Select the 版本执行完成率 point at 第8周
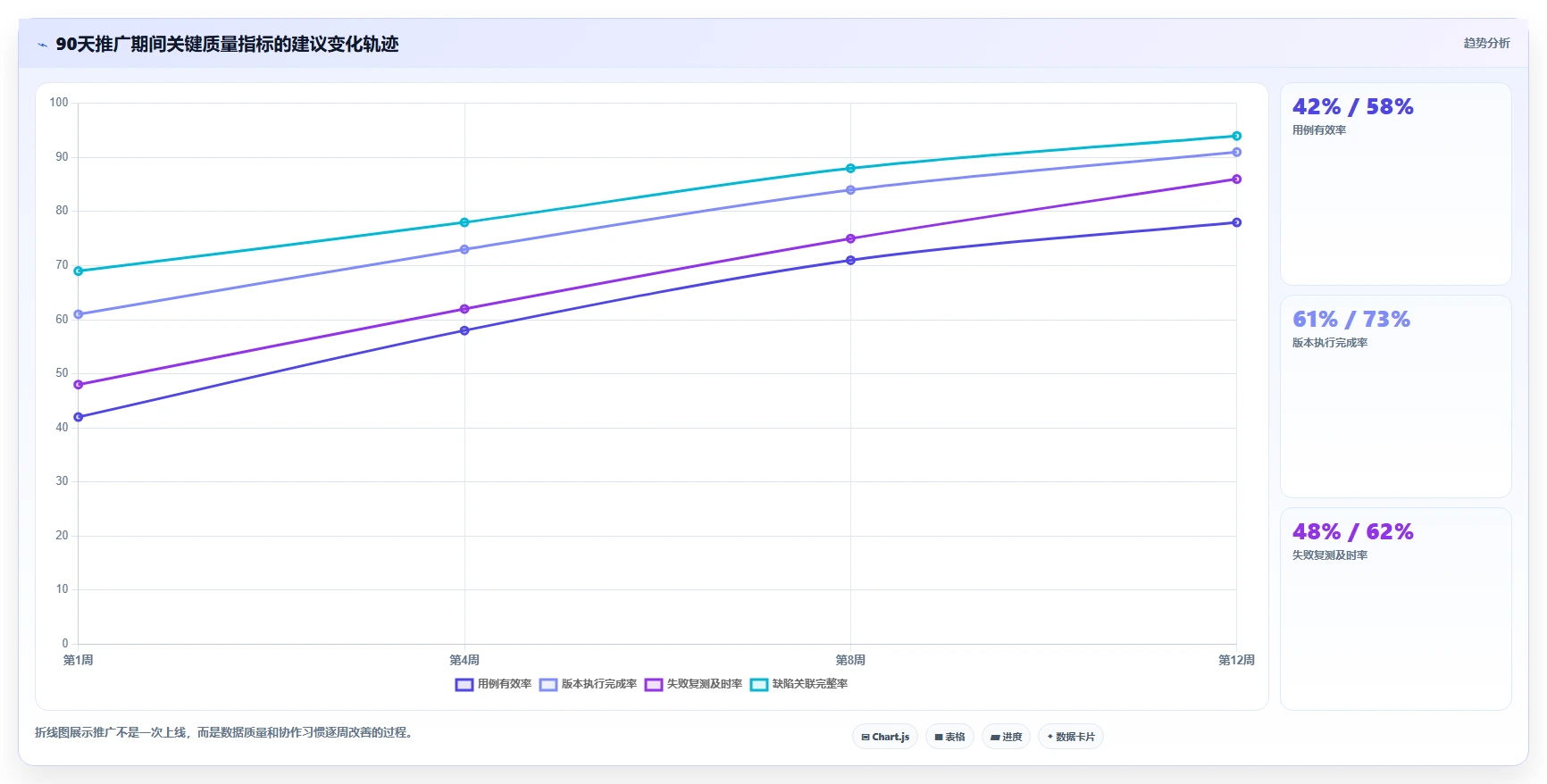 tap(850, 189)
